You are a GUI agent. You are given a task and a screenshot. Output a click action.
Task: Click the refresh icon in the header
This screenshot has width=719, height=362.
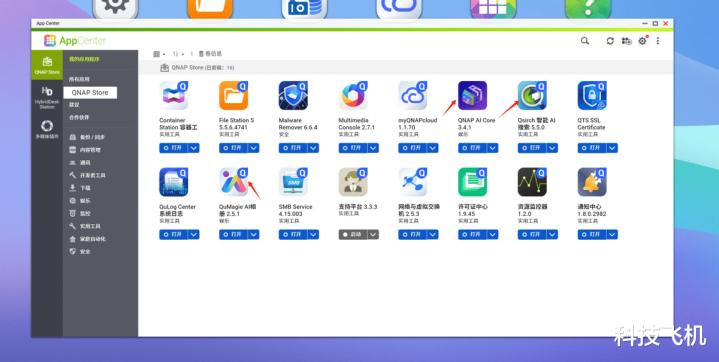click(610, 41)
